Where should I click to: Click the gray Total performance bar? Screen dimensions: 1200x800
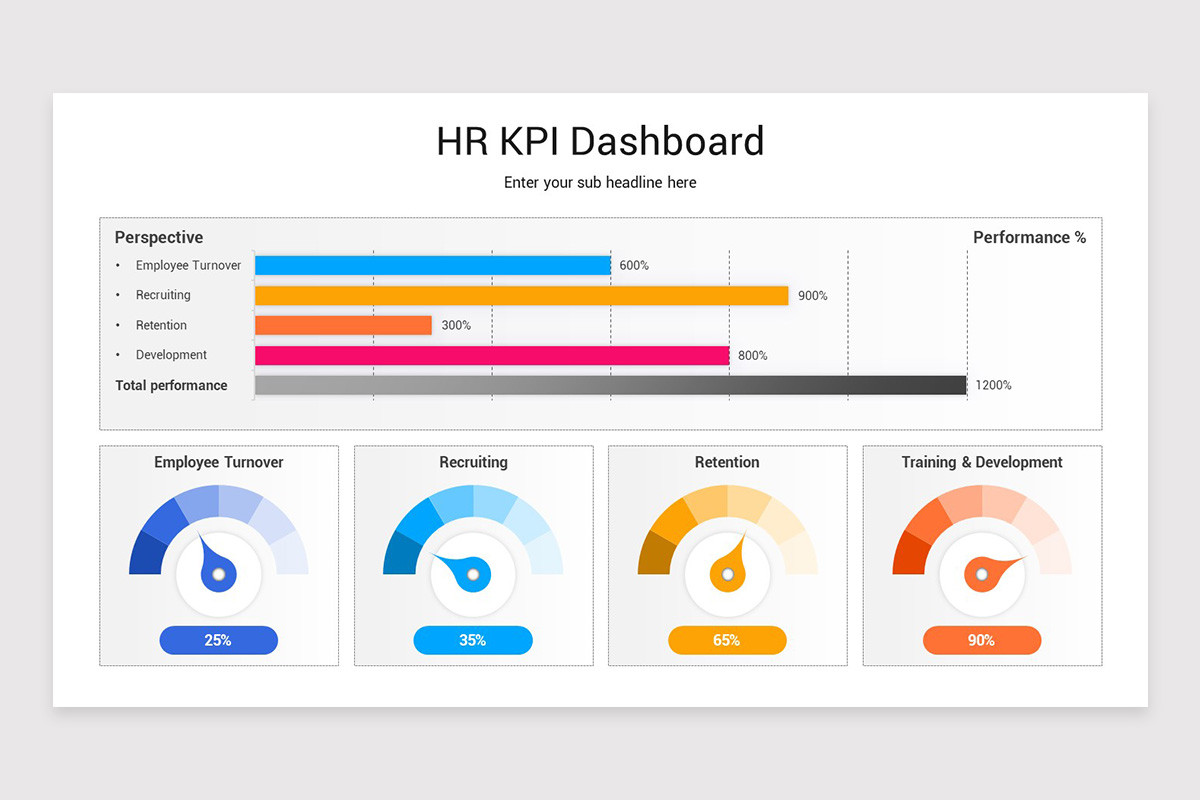click(x=610, y=385)
